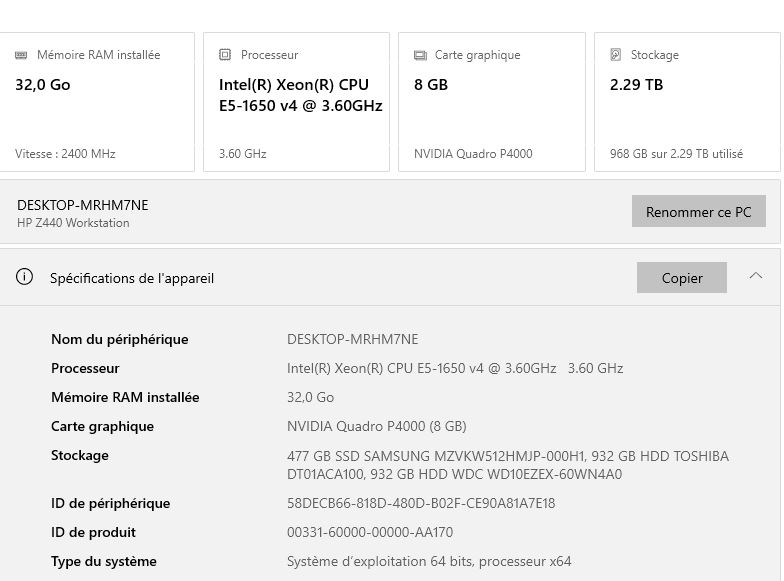
Task: Click the Stockage drive list text
Action: pos(507,465)
